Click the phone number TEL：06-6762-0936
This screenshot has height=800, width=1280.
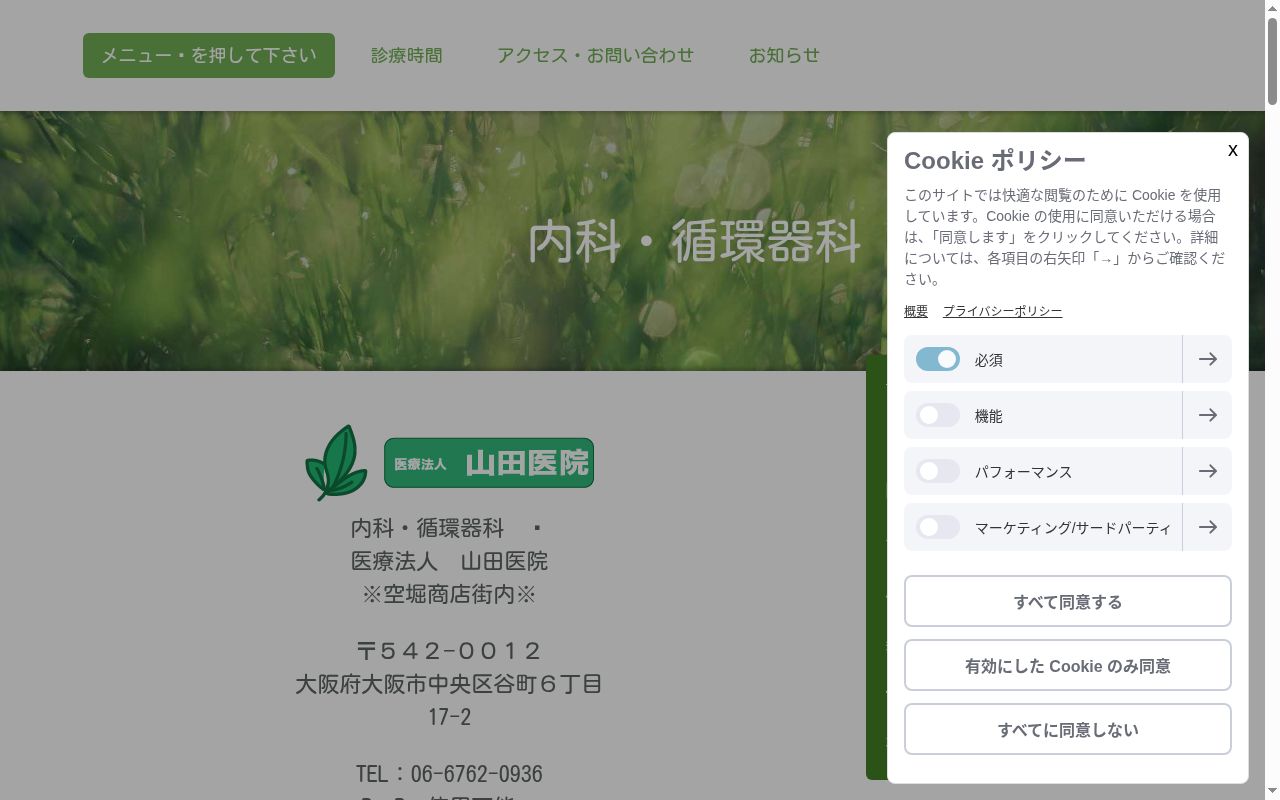[x=449, y=774]
